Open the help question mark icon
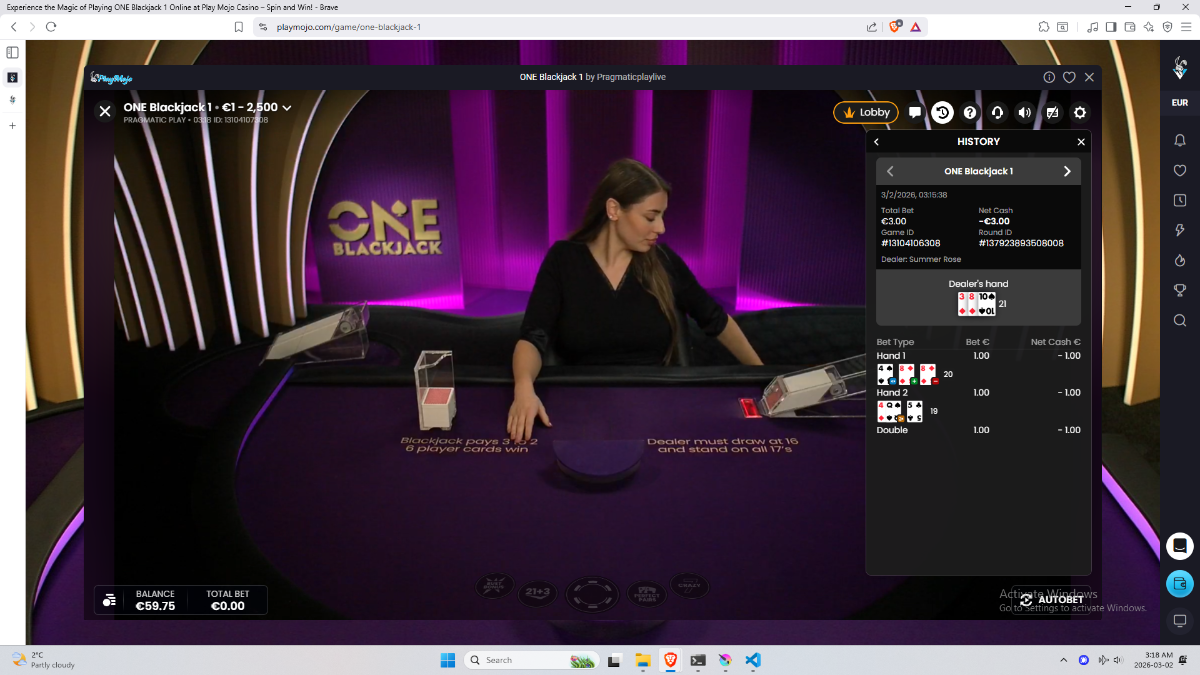 969,113
